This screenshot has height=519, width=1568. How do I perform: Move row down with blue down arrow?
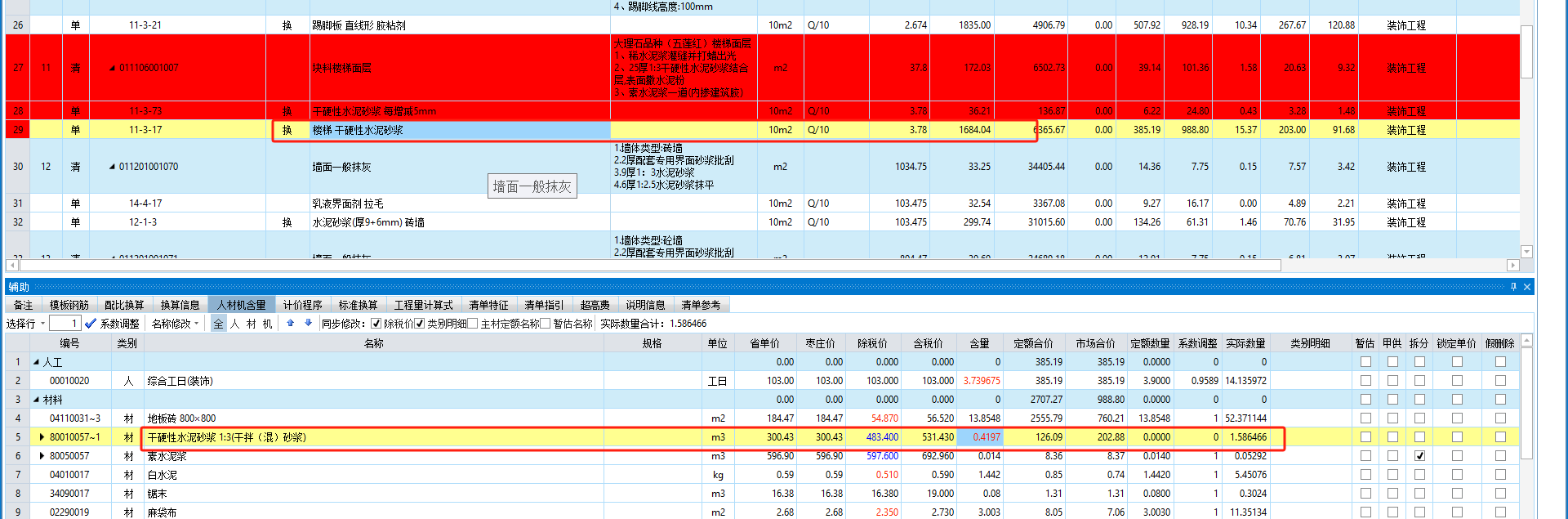(x=308, y=324)
